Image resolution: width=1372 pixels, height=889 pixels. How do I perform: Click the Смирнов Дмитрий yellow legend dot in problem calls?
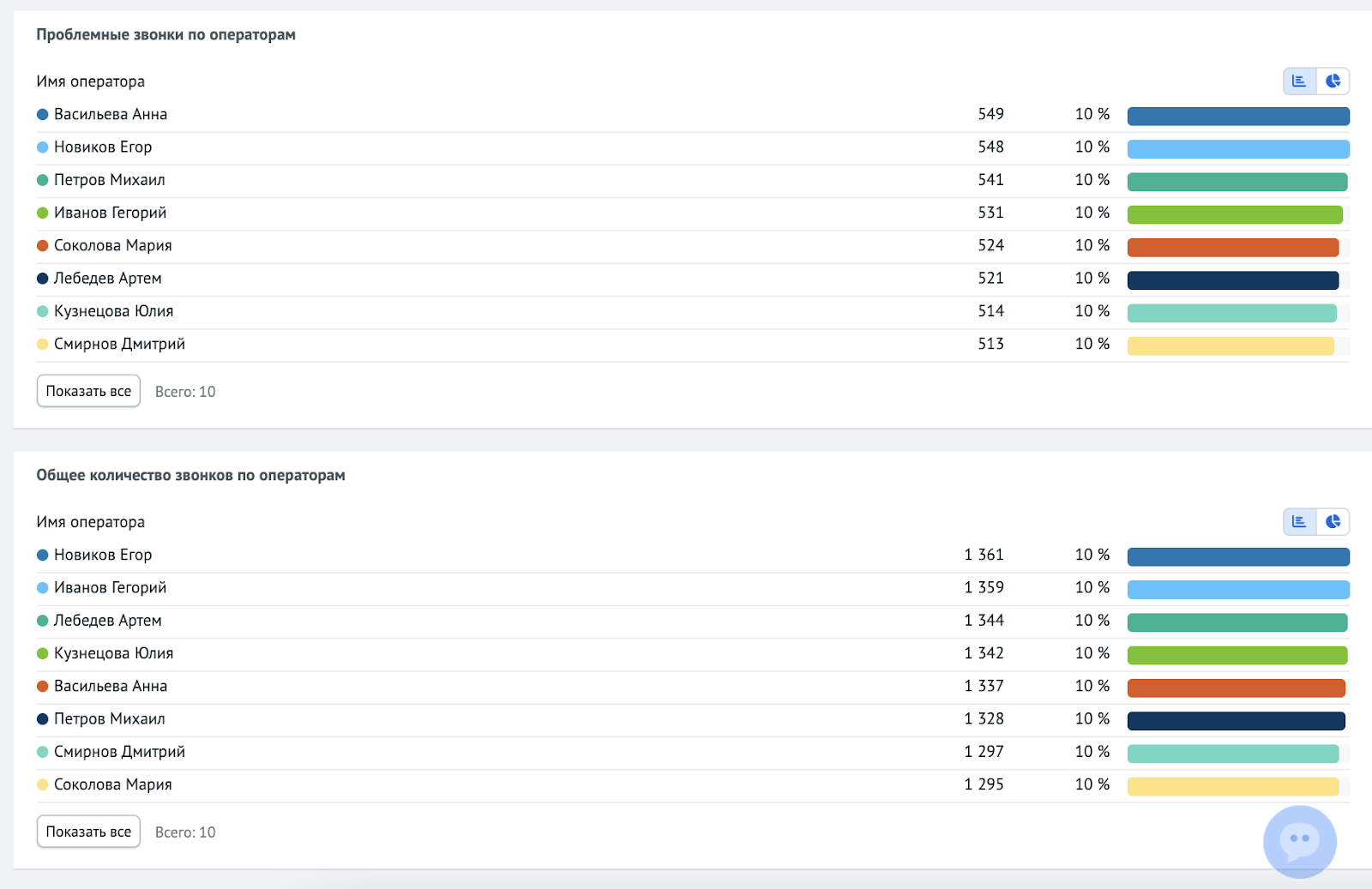pos(42,344)
